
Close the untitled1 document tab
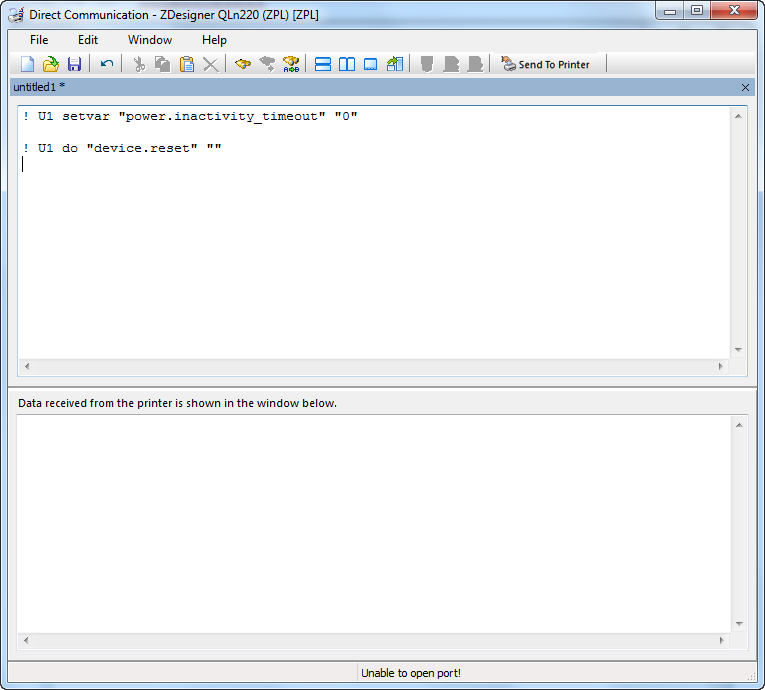tap(745, 88)
